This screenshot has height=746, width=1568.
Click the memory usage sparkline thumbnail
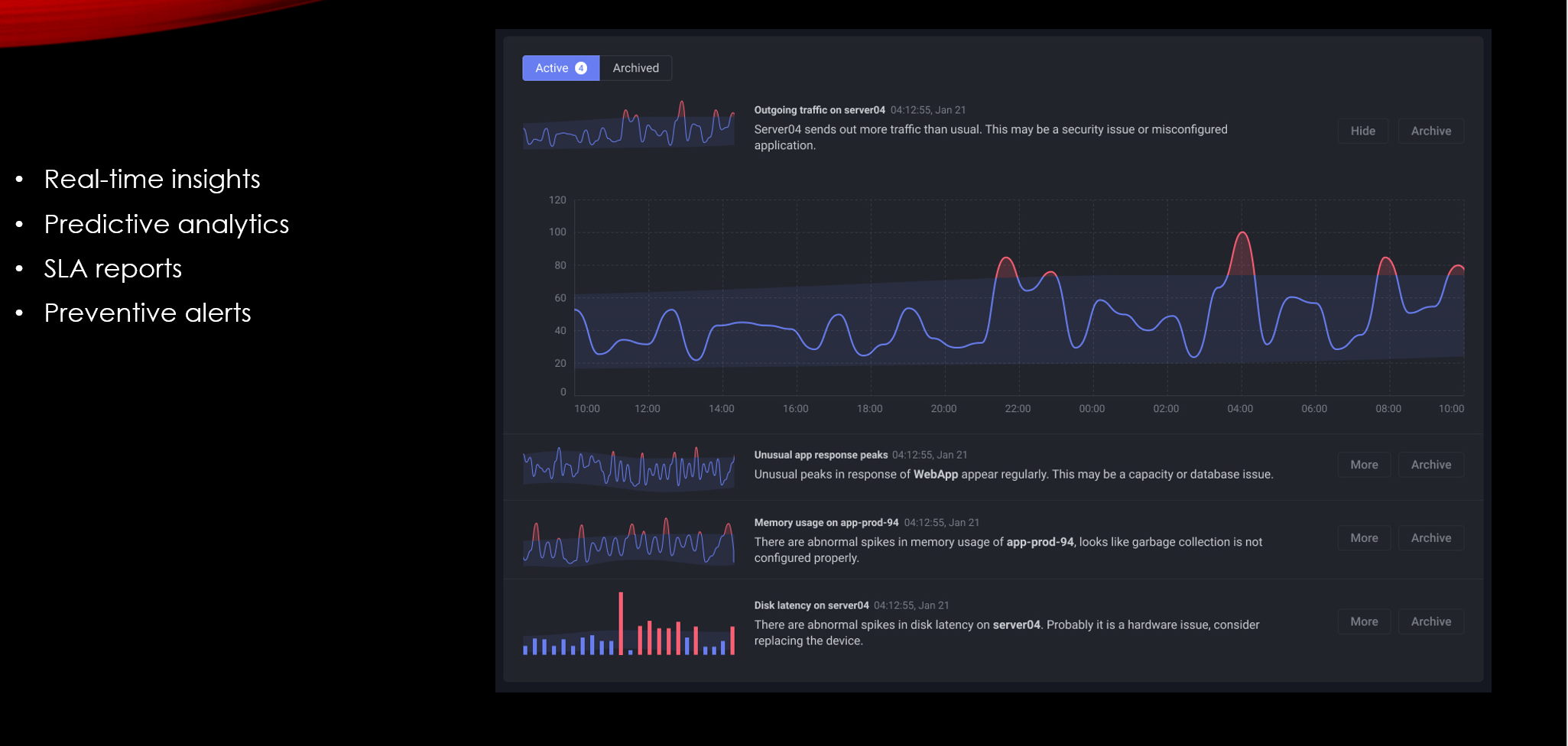click(628, 542)
